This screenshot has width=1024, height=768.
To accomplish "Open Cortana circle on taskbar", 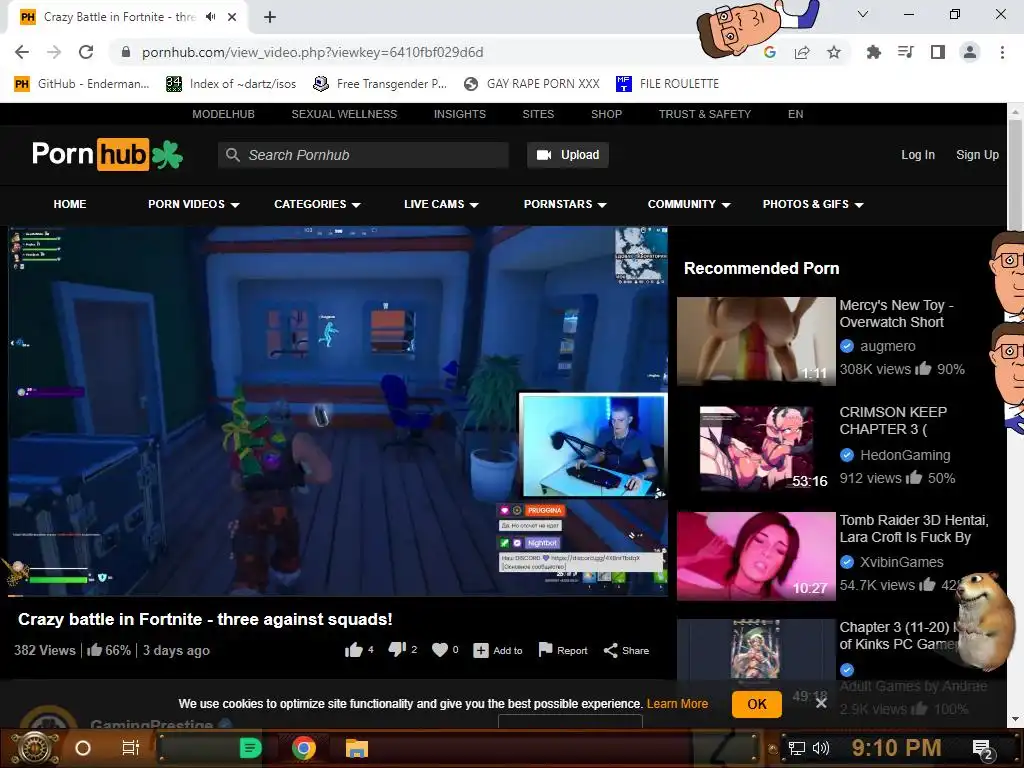I will [x=83, y=748].
